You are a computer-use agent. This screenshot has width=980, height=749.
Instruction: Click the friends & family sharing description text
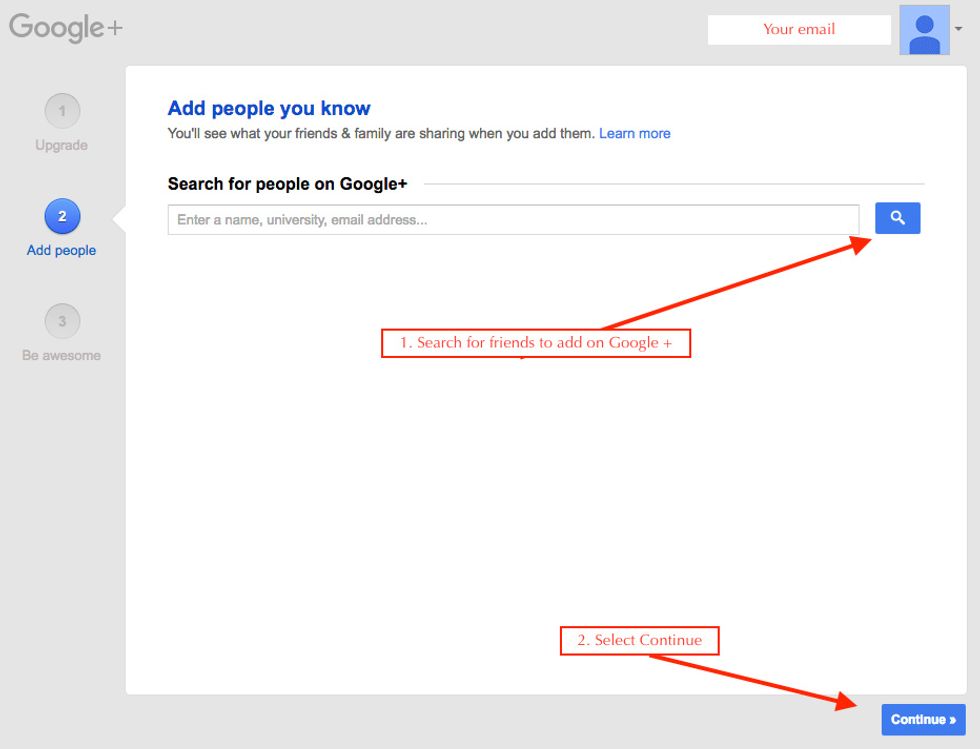coord(381,133)
